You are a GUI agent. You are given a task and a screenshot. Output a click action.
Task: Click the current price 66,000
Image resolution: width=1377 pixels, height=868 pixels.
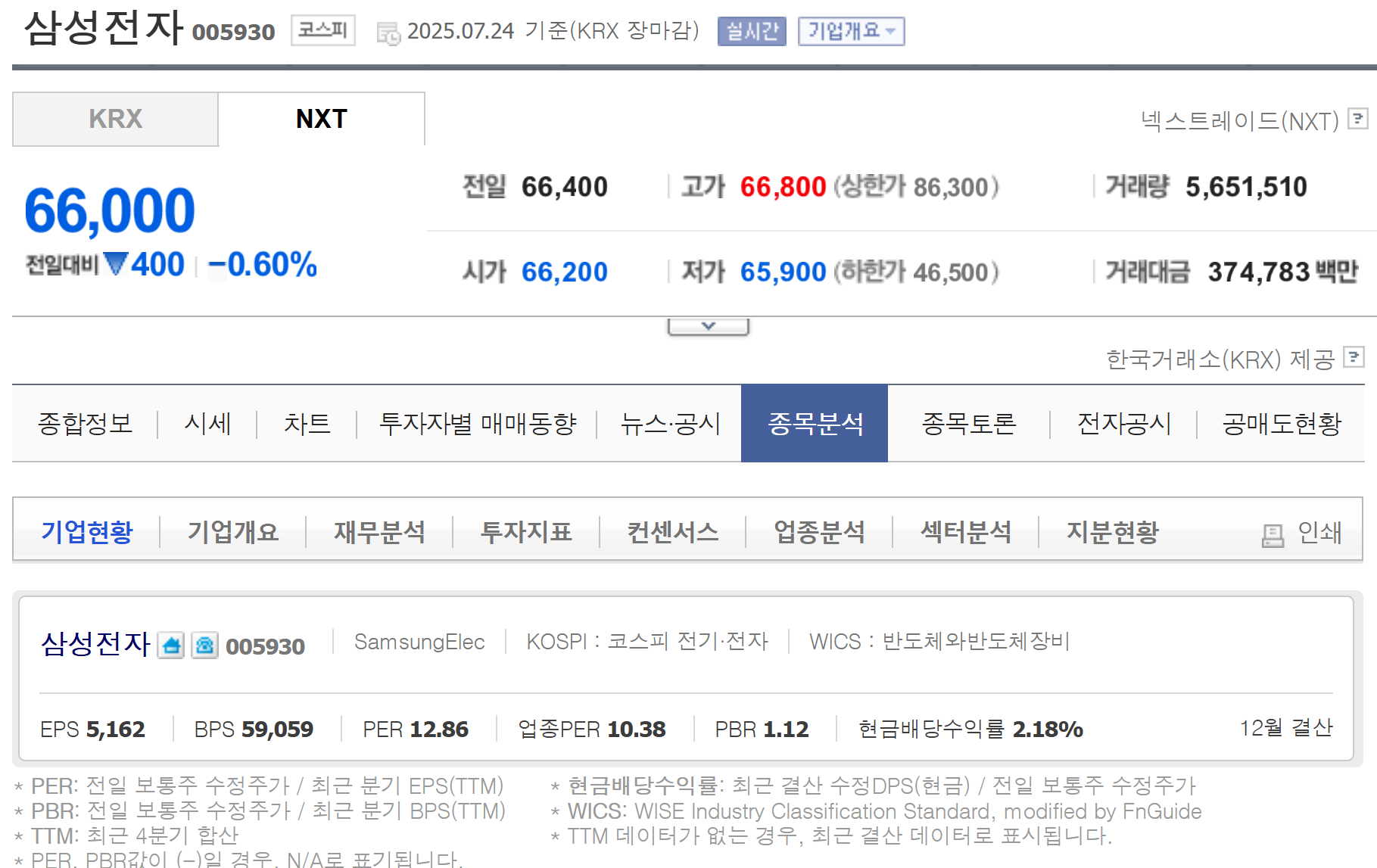(110, 210)
